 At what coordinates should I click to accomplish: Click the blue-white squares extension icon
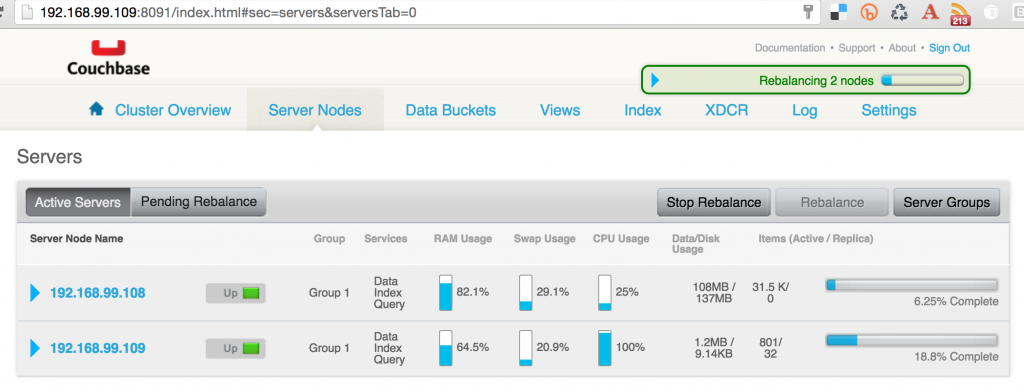839,12
